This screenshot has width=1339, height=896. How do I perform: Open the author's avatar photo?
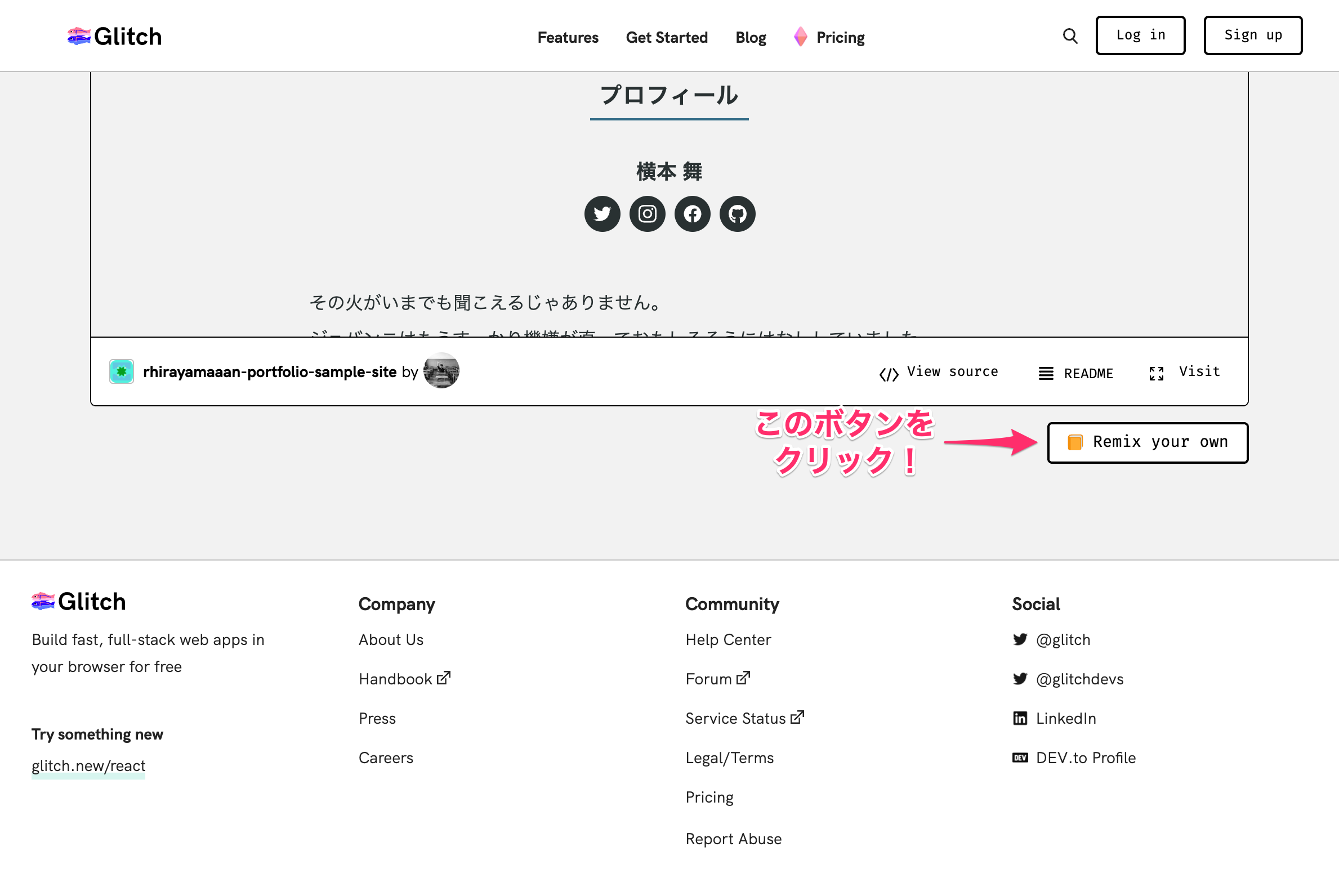coord(441,371)
